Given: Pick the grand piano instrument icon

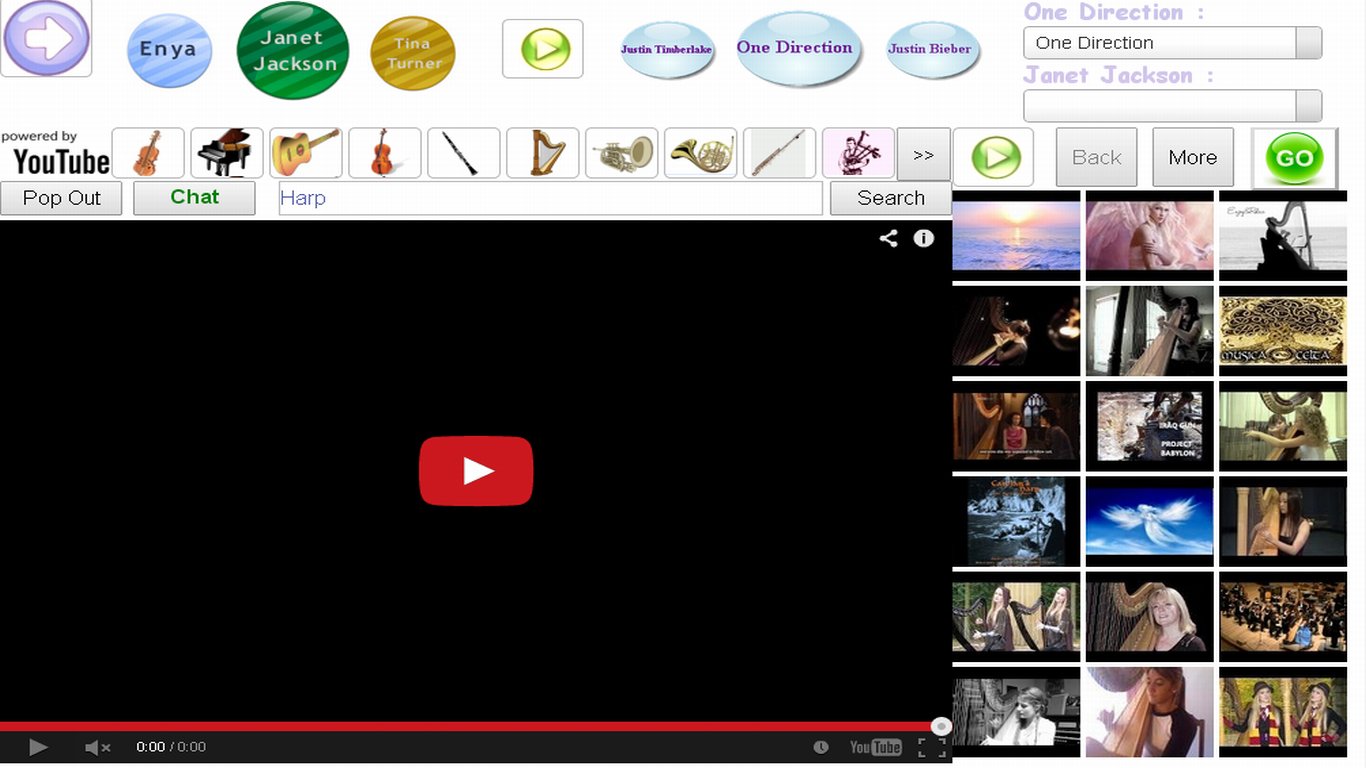Looking at the screenshot, I should click(227, 153).
